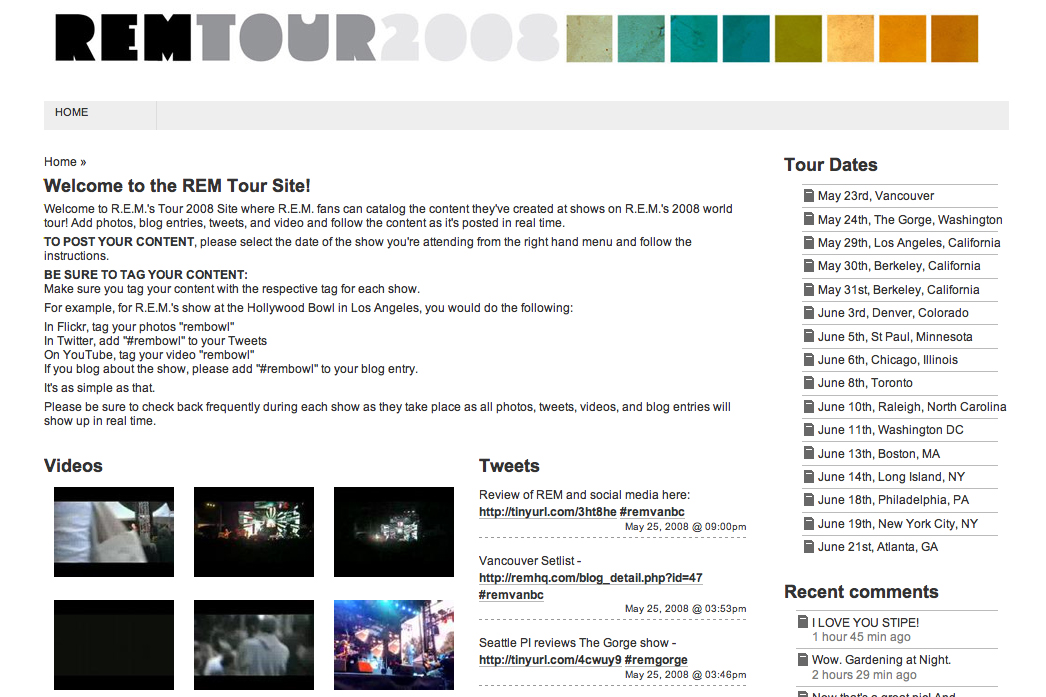Click the page icon beside May 23rd Vancouver
The image size is (1046, 697).
click(x=808, y=196)
